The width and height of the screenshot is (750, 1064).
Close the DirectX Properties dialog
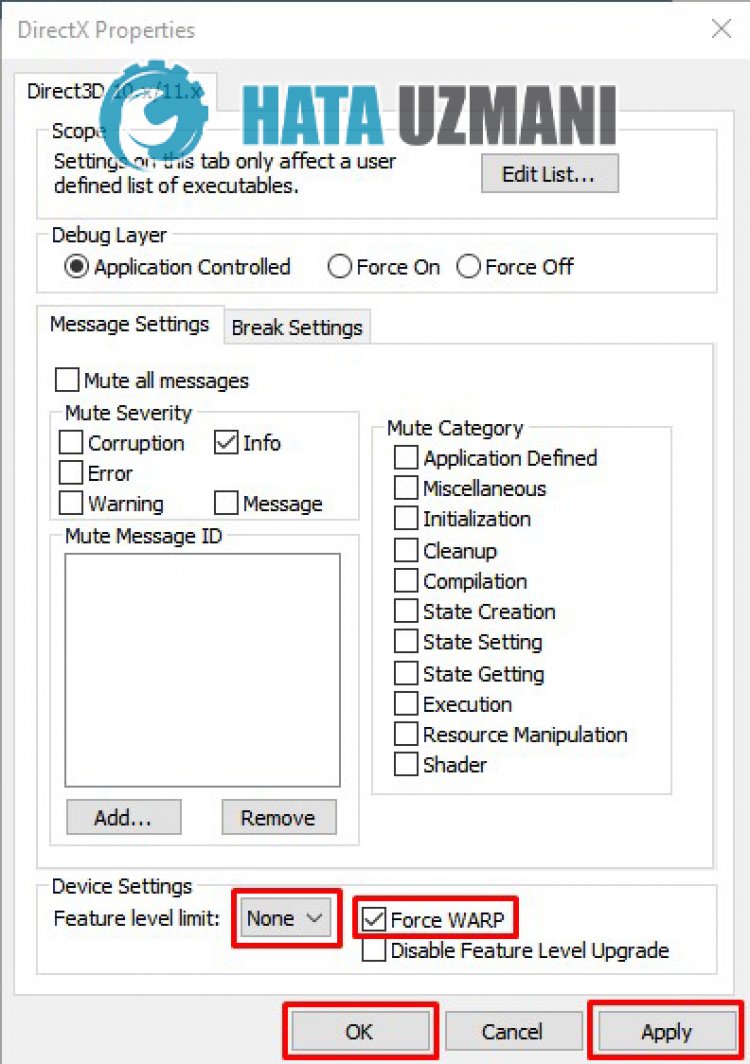point(721,29)
